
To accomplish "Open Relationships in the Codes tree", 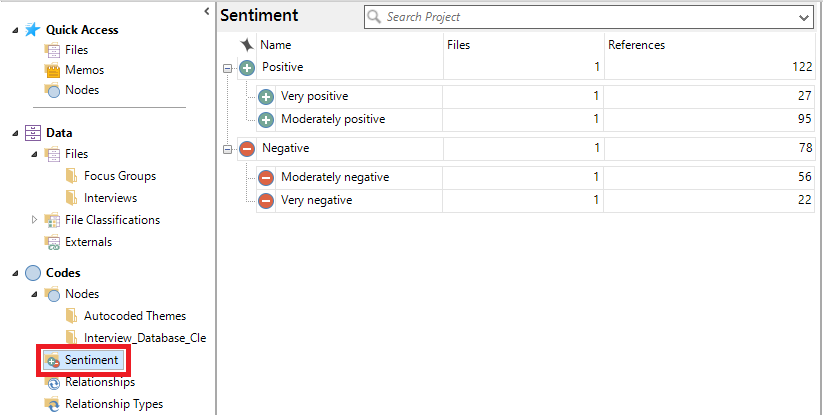I will [100, 382].
